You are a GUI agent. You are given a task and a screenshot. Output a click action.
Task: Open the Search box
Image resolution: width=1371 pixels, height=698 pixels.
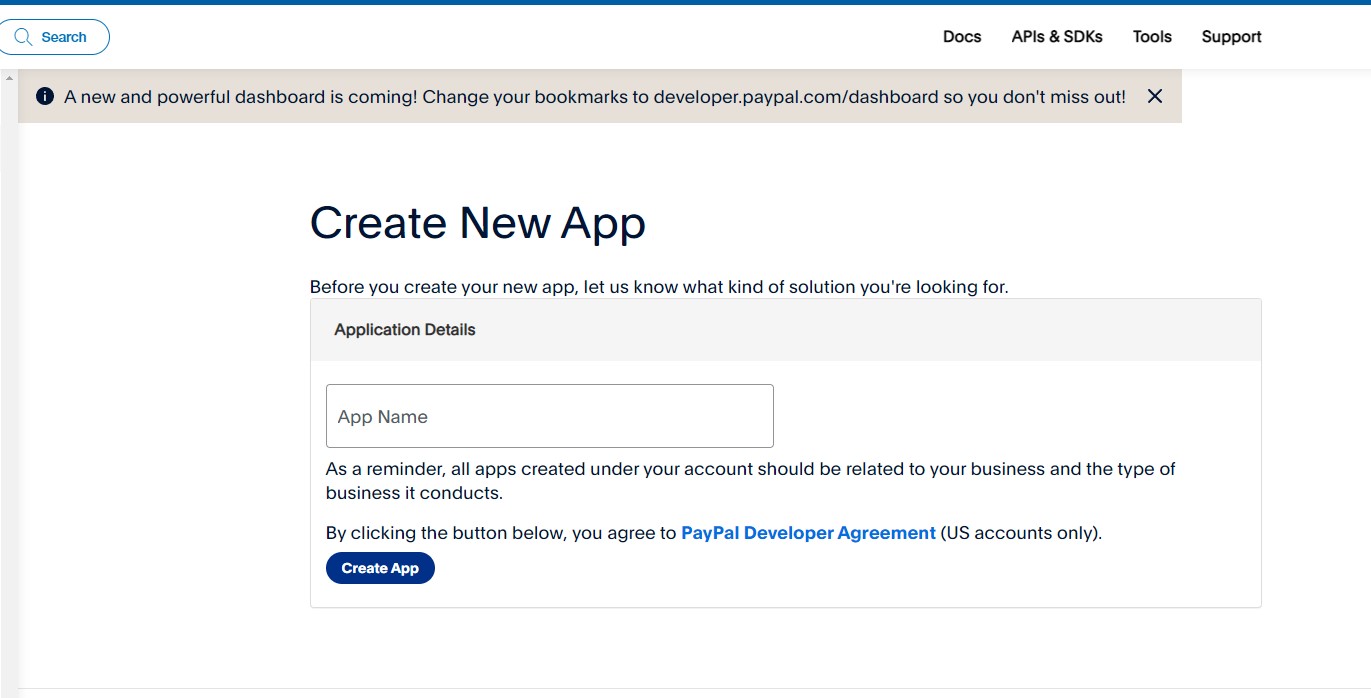(54, 37)
